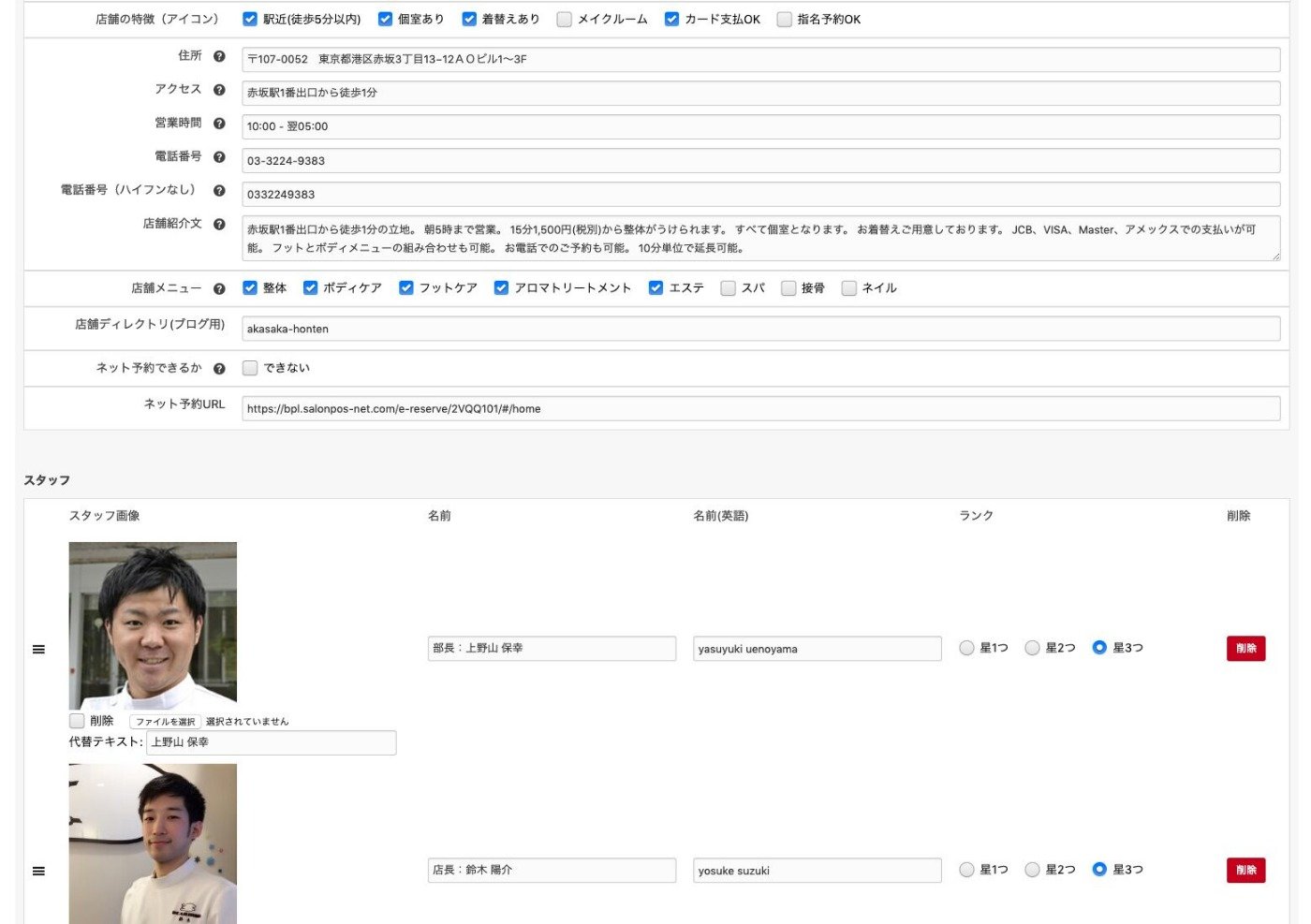This screenshot has width=1311, height=924.
Task: Click yasuyuki uenoyama staff photo
Action: coord(153,625)
